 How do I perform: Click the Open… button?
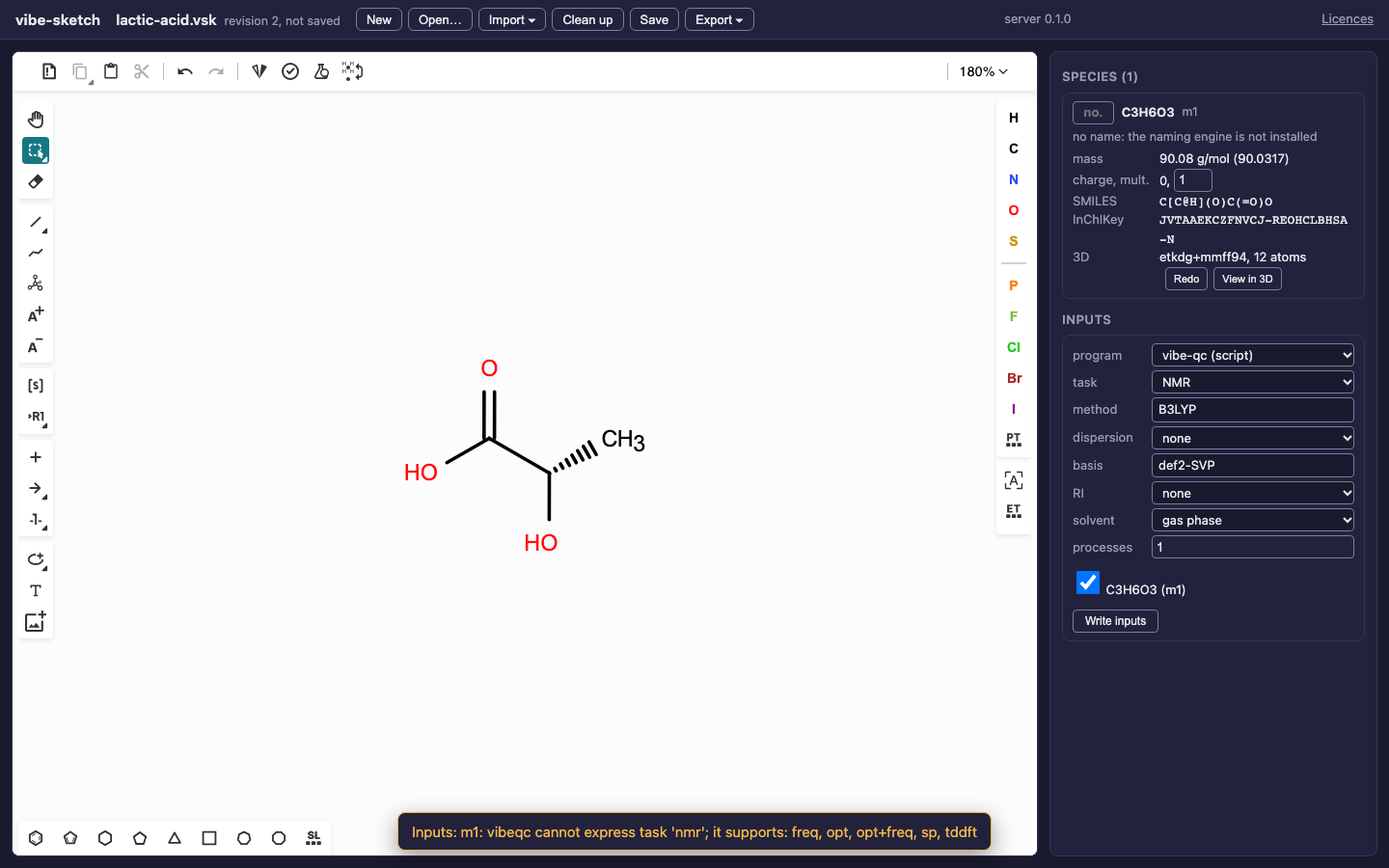(x=440, y=19)
